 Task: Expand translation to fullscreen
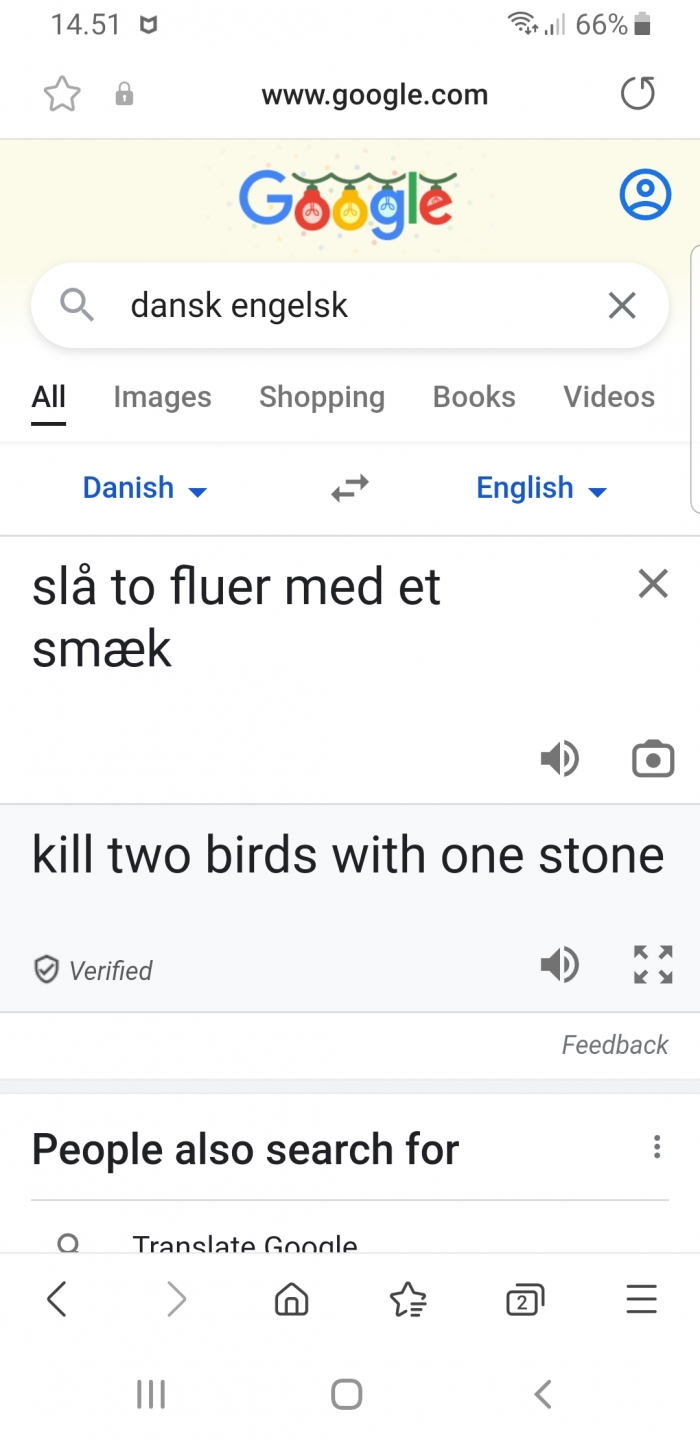(653, 965)
